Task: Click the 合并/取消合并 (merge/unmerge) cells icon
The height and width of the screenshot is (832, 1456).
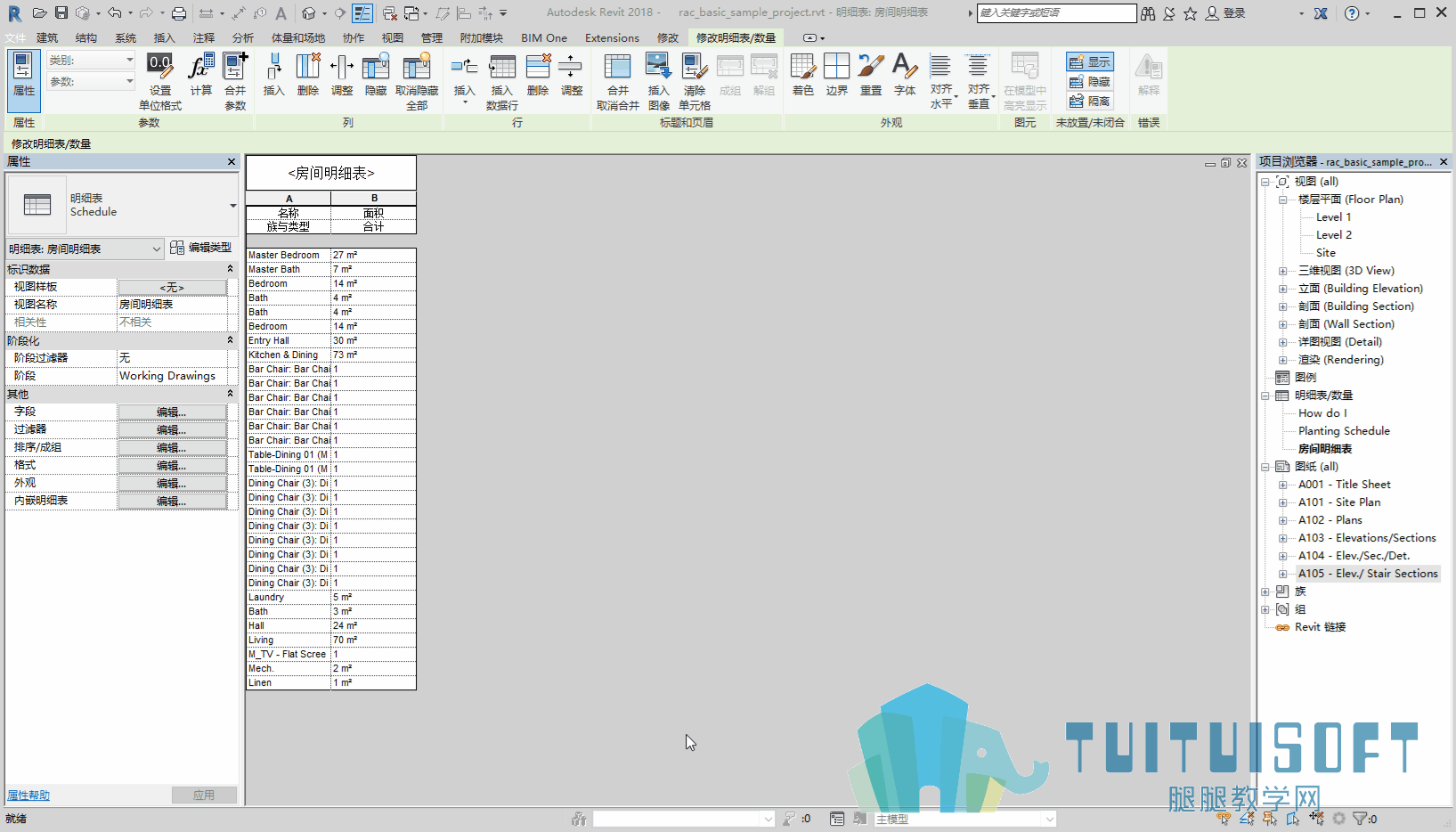Action: pos(617,67)
